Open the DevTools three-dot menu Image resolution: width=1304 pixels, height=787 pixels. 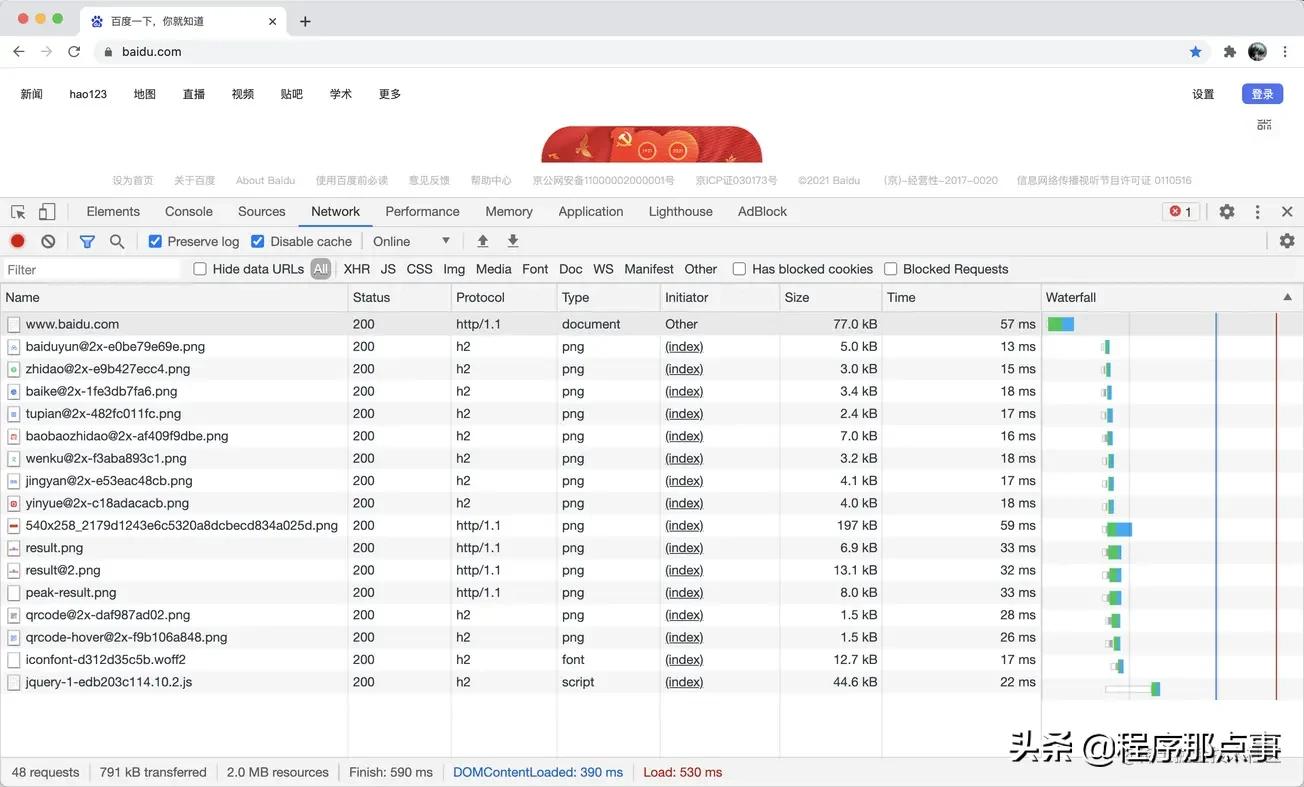pyautogui.click(x=1258, y=212)
